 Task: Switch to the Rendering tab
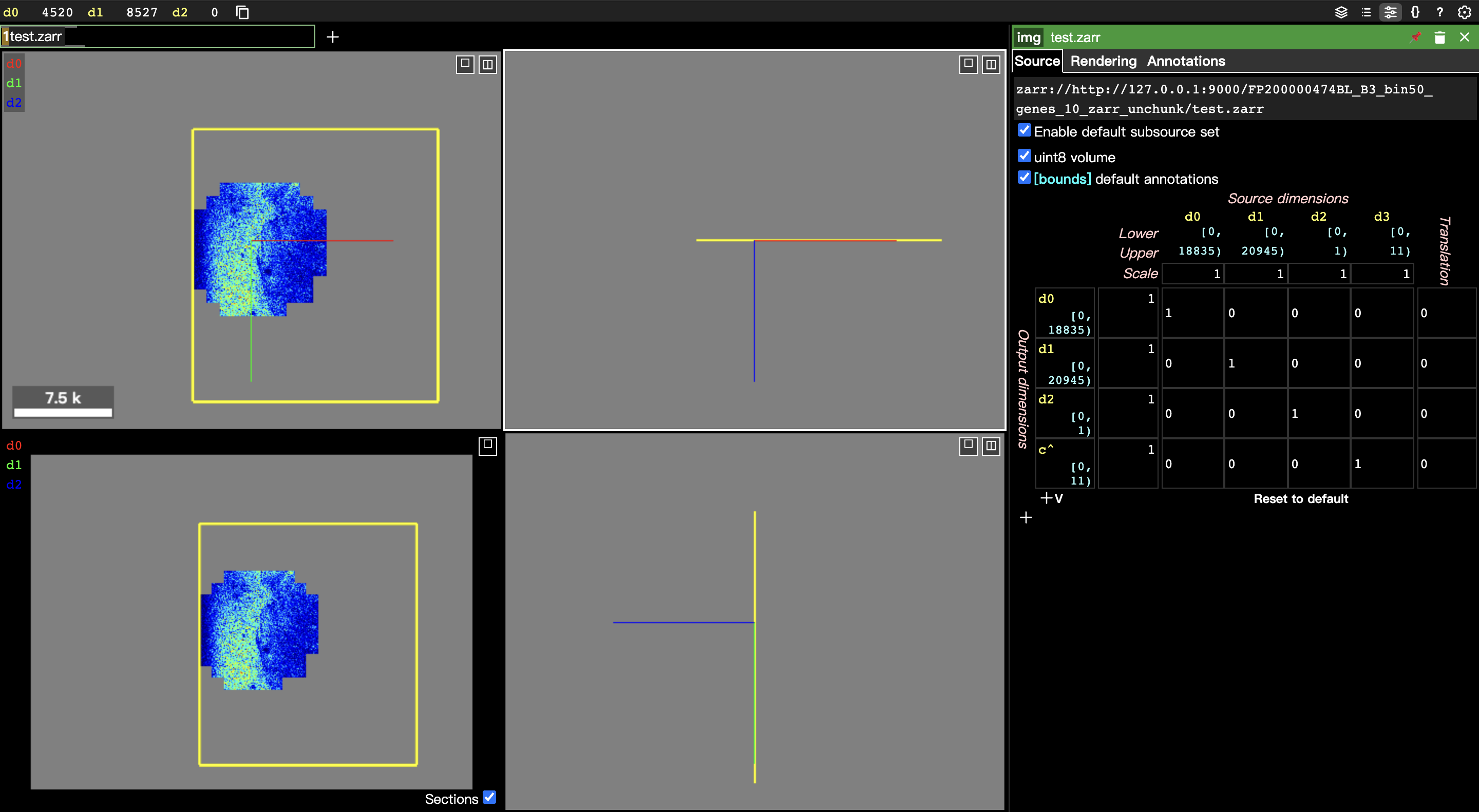1103,61
